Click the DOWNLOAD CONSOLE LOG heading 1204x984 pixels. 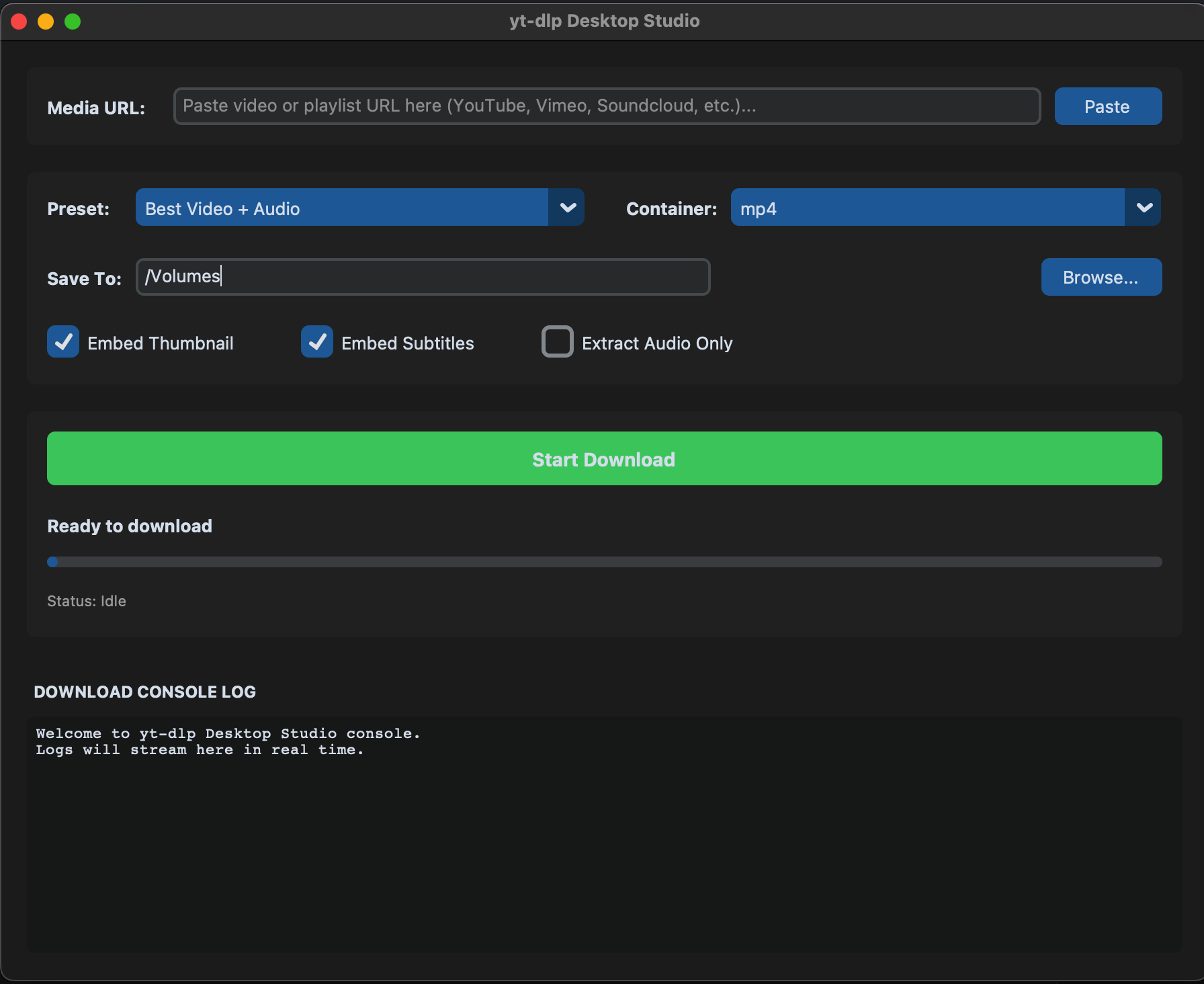(x=145, y=692)
